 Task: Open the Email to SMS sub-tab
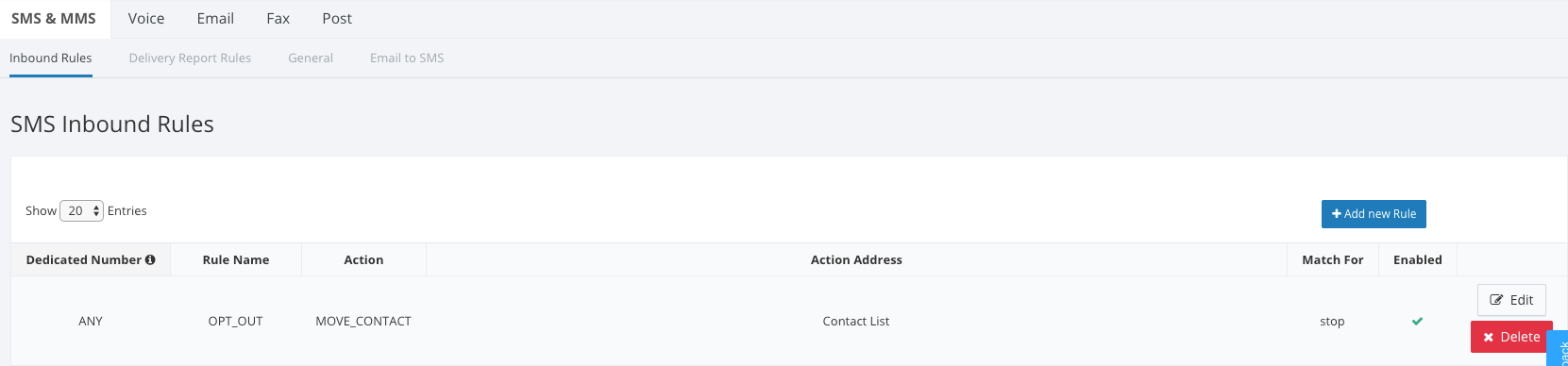click(x=407, y=58)
